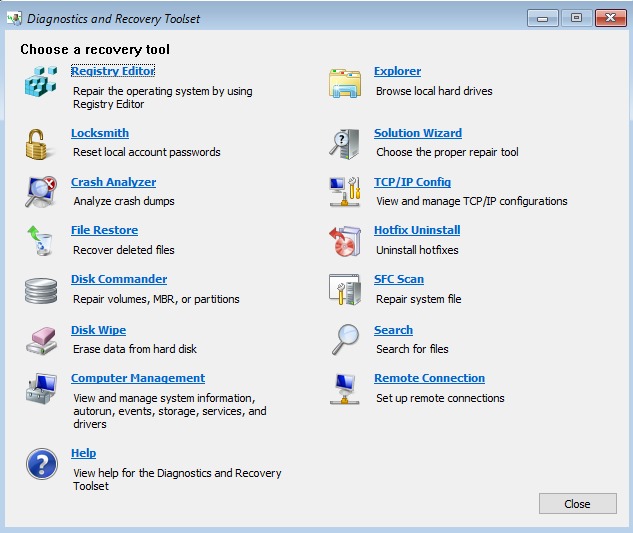633x533 pixels.
Task: Maximize the Diagnostics and Recovery Toolset window
Action: point(576,18)
